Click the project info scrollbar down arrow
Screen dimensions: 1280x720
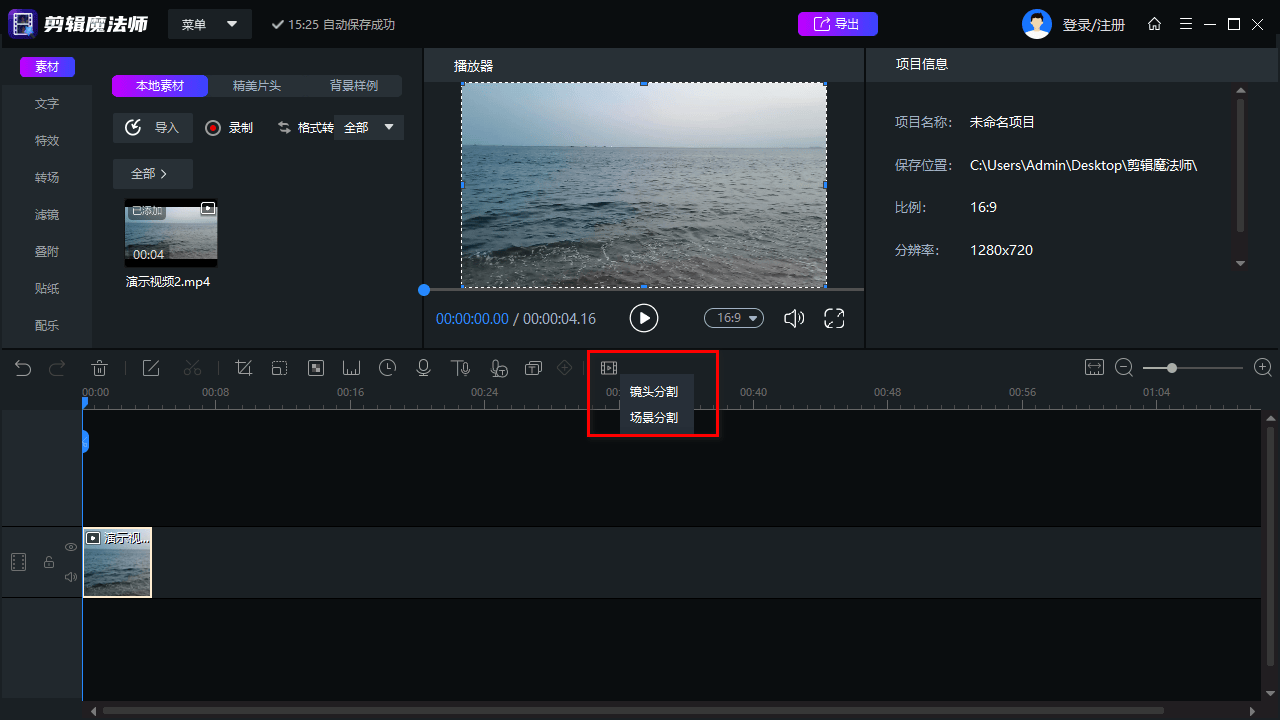[x=1241, y=263]
